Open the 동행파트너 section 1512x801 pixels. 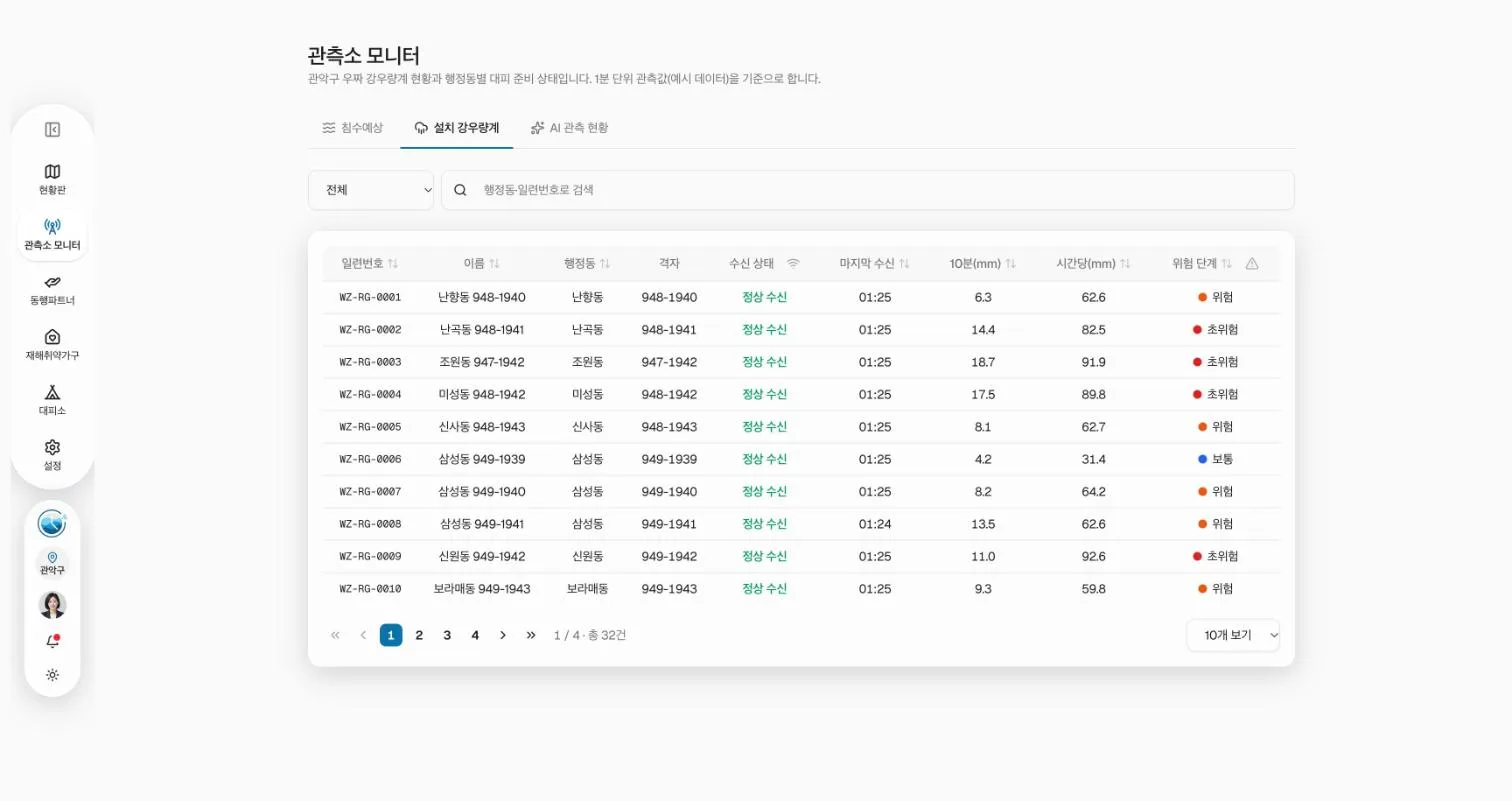click(x=52, y=290)
